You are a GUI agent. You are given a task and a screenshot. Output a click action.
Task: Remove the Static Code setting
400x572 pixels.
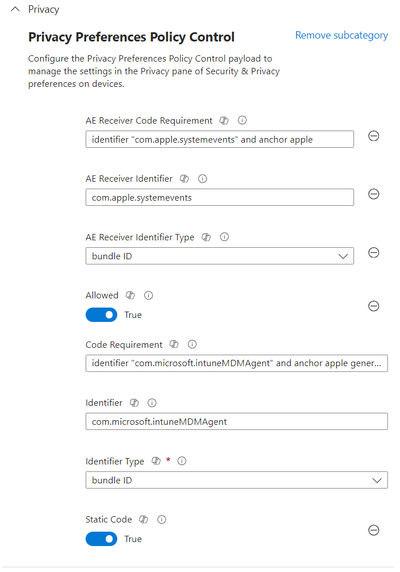click(x=373, y=530)
